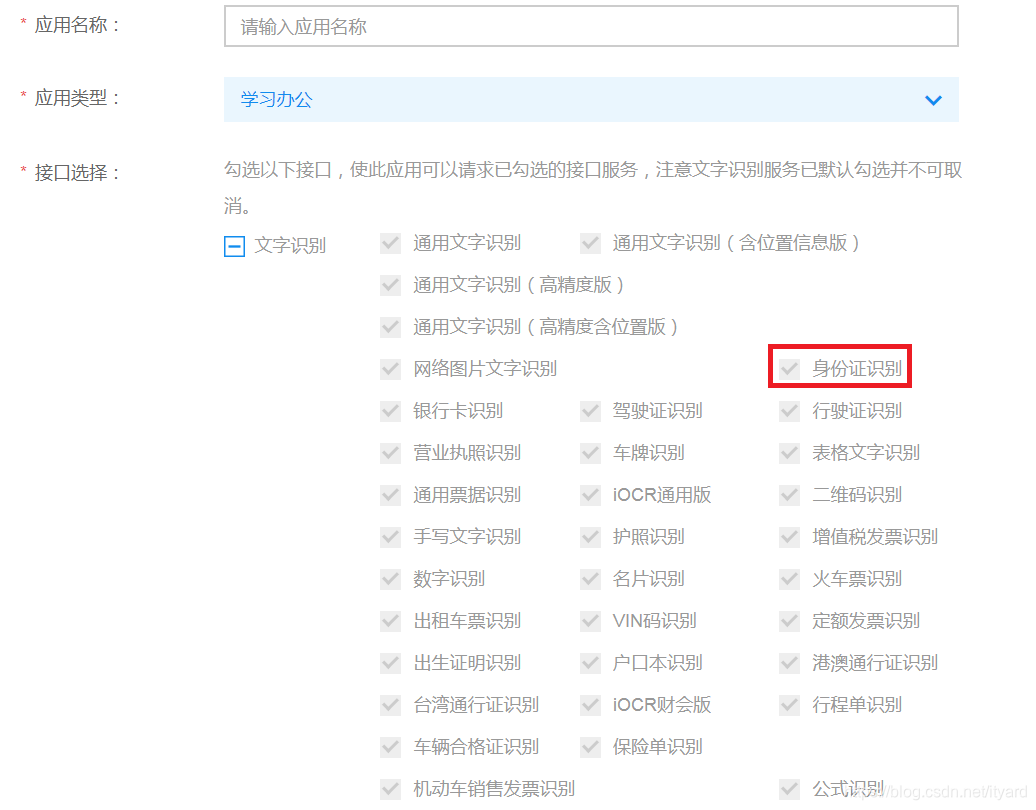Toggle 驾驶证识别 checkbox
1036x810 pixels.
[590, 411]
